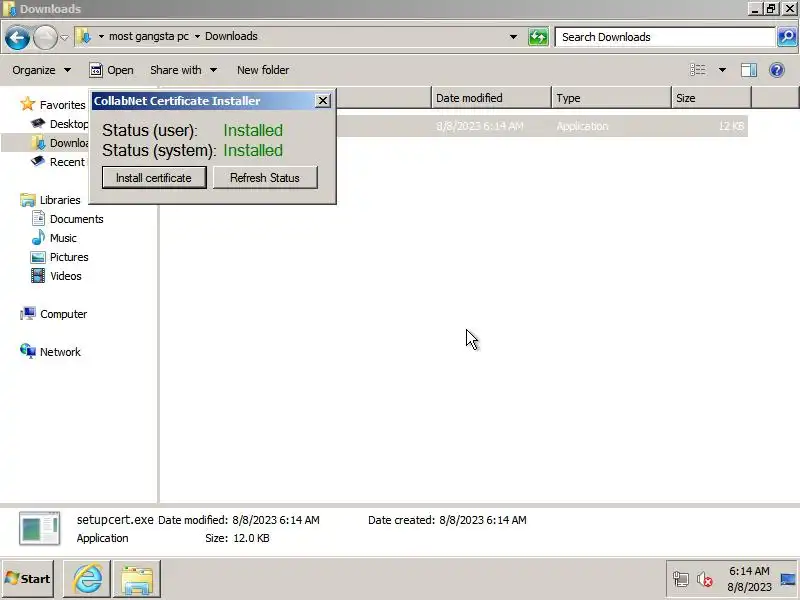The image size is (800, 600).
Task: Sort by Size column header
Action: (x=711, y=97)
